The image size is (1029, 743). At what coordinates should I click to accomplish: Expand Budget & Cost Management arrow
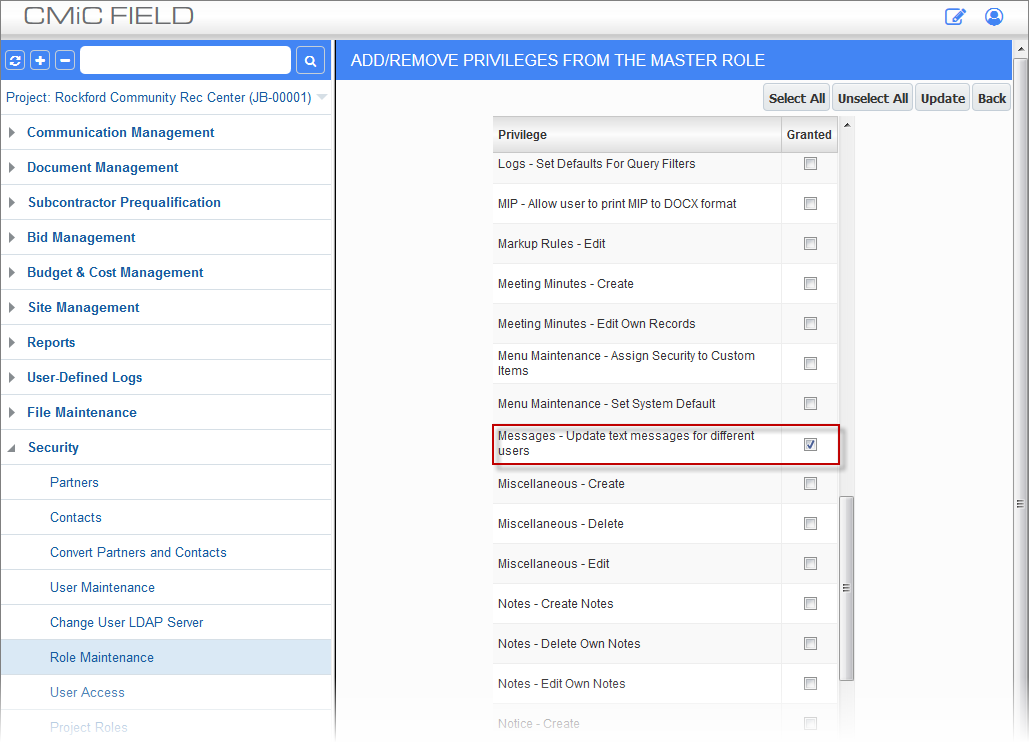[x=12, y=272]
